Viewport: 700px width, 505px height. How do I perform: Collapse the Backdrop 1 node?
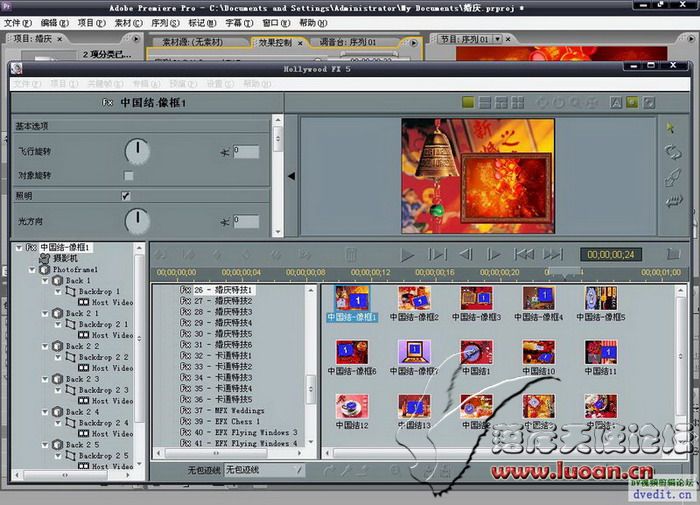click(x=58, y=292)
